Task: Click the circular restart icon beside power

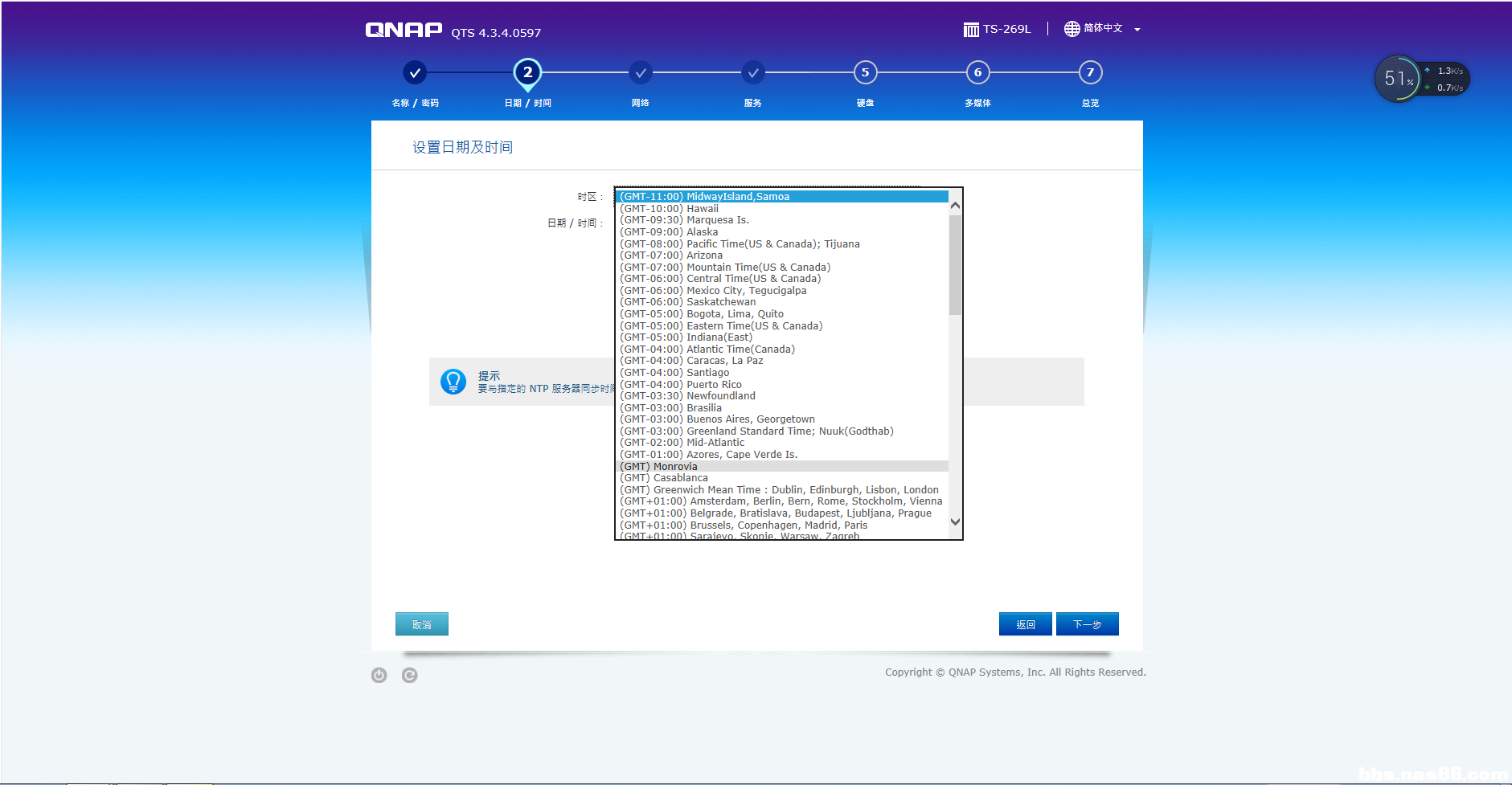Action: pos(409,675)
